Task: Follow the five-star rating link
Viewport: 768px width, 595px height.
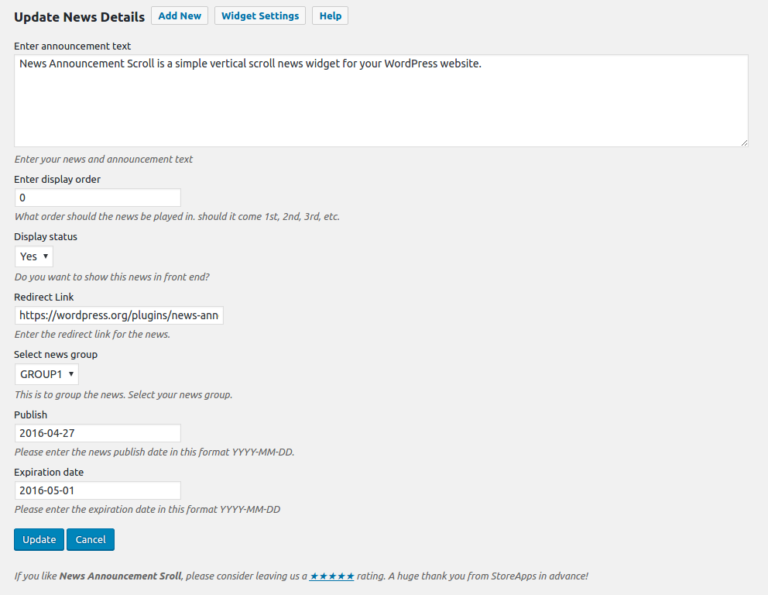Action: tap(332, 577)
